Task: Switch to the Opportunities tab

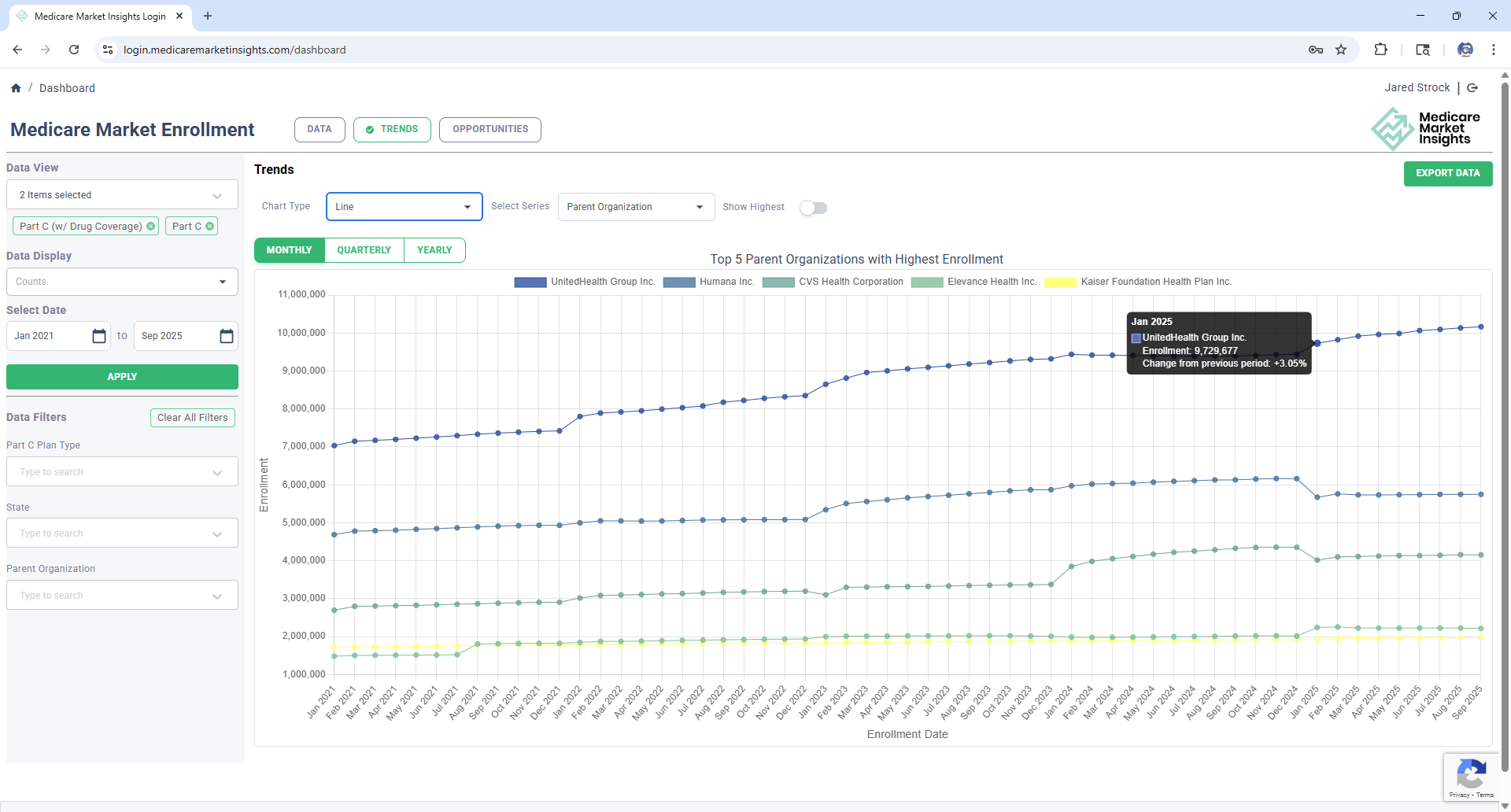Action: click(490, 129)
